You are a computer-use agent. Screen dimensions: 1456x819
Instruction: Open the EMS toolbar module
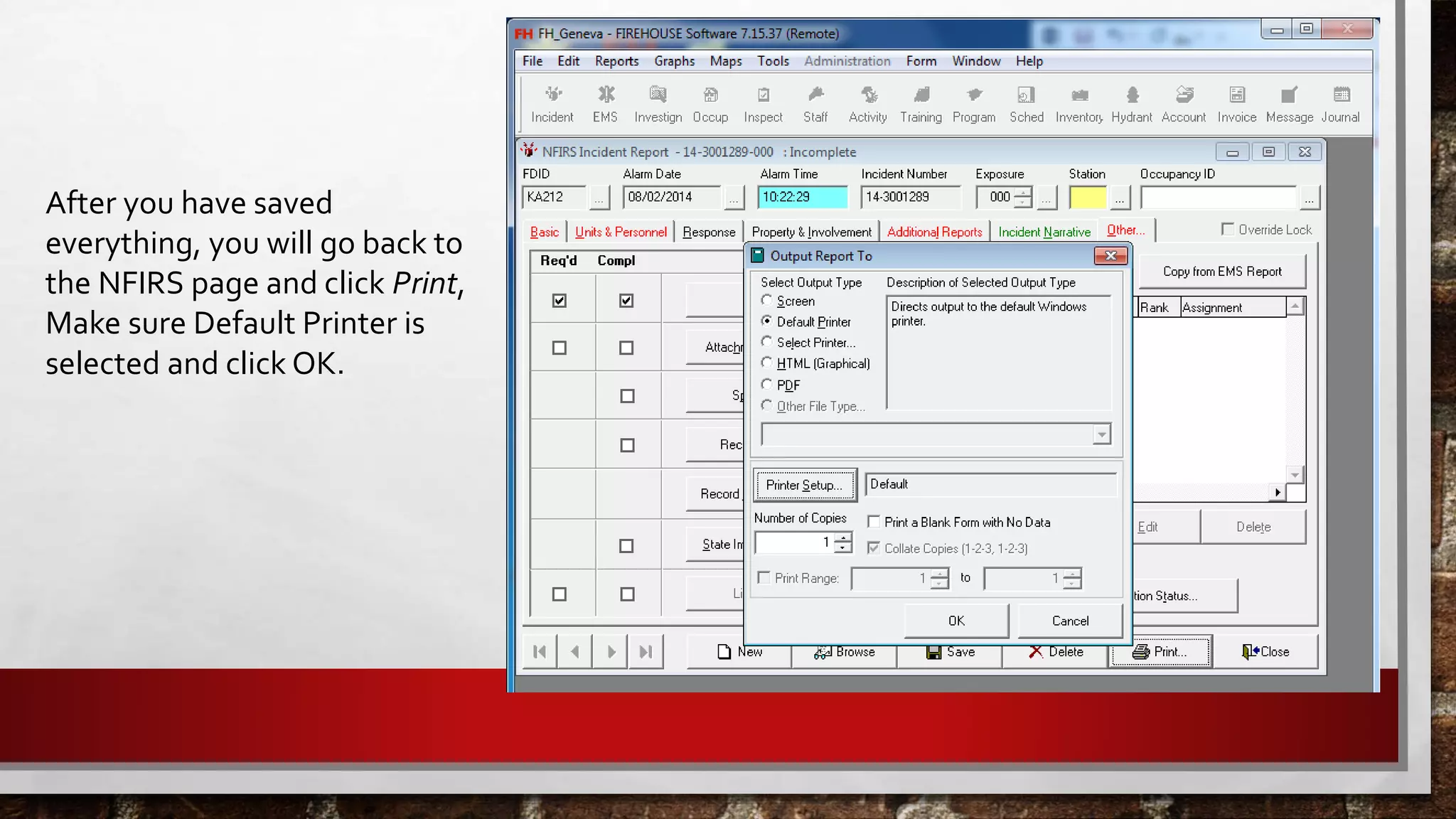(606, 104)
